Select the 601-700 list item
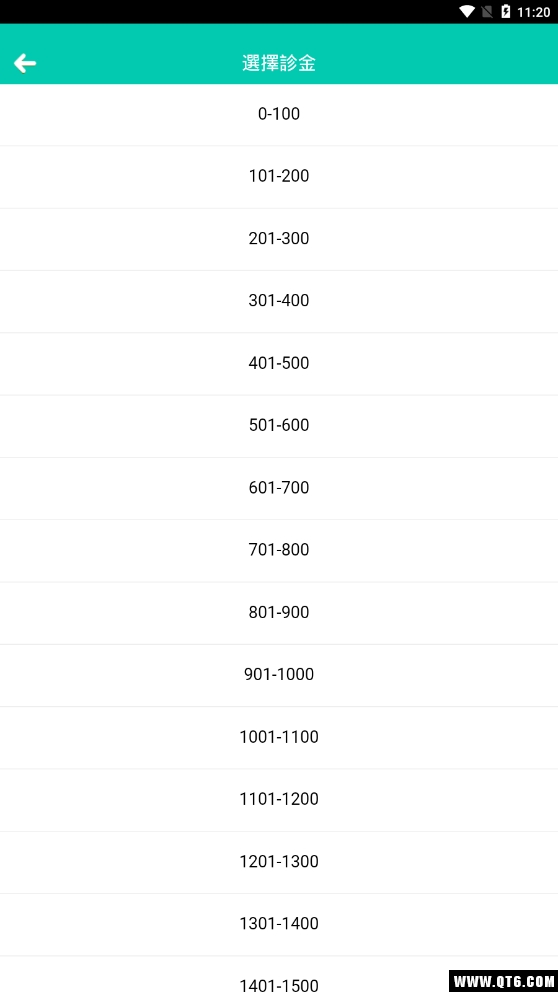The image size is (558, 992). pos(279,488)
